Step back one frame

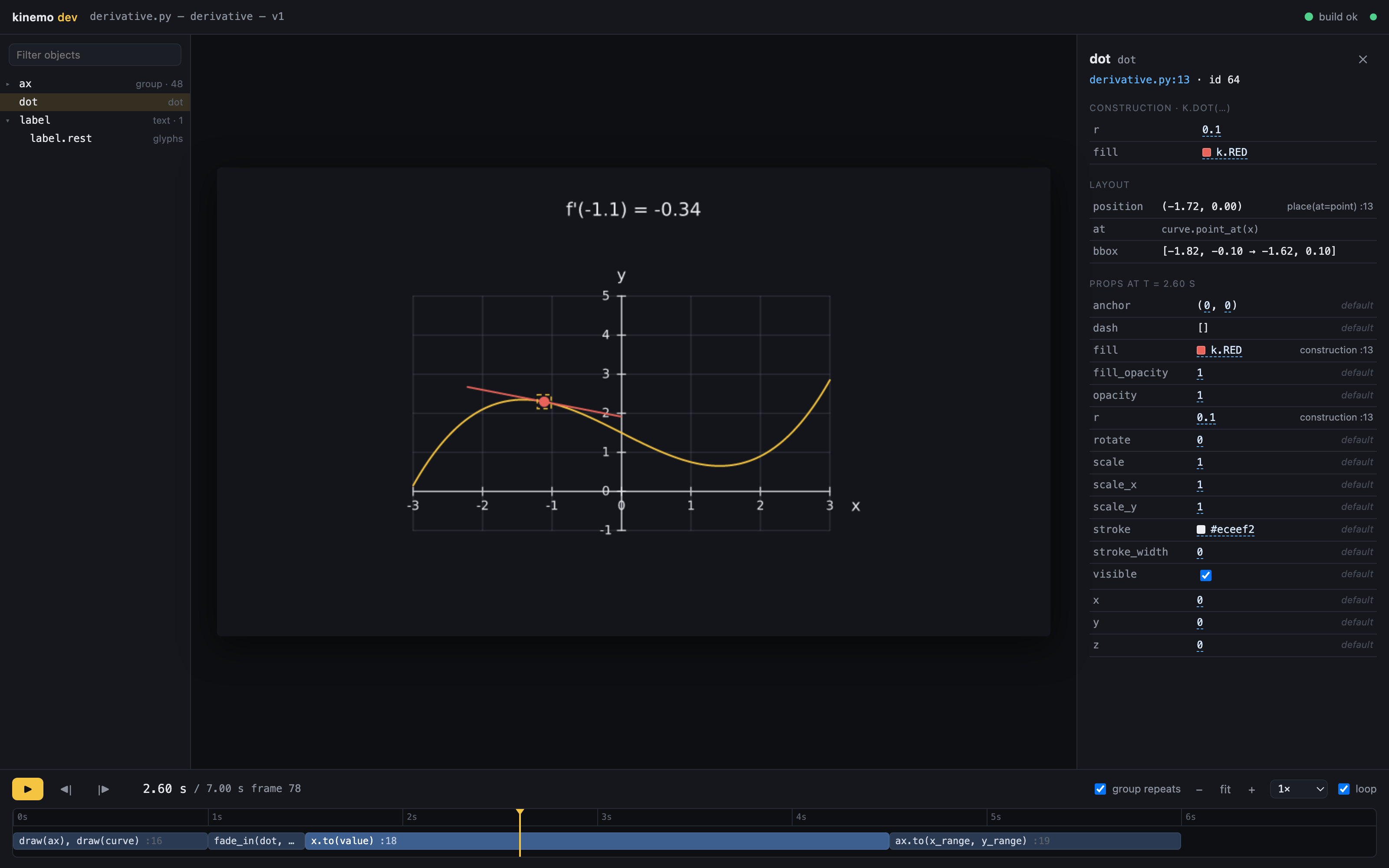(66, 789)
